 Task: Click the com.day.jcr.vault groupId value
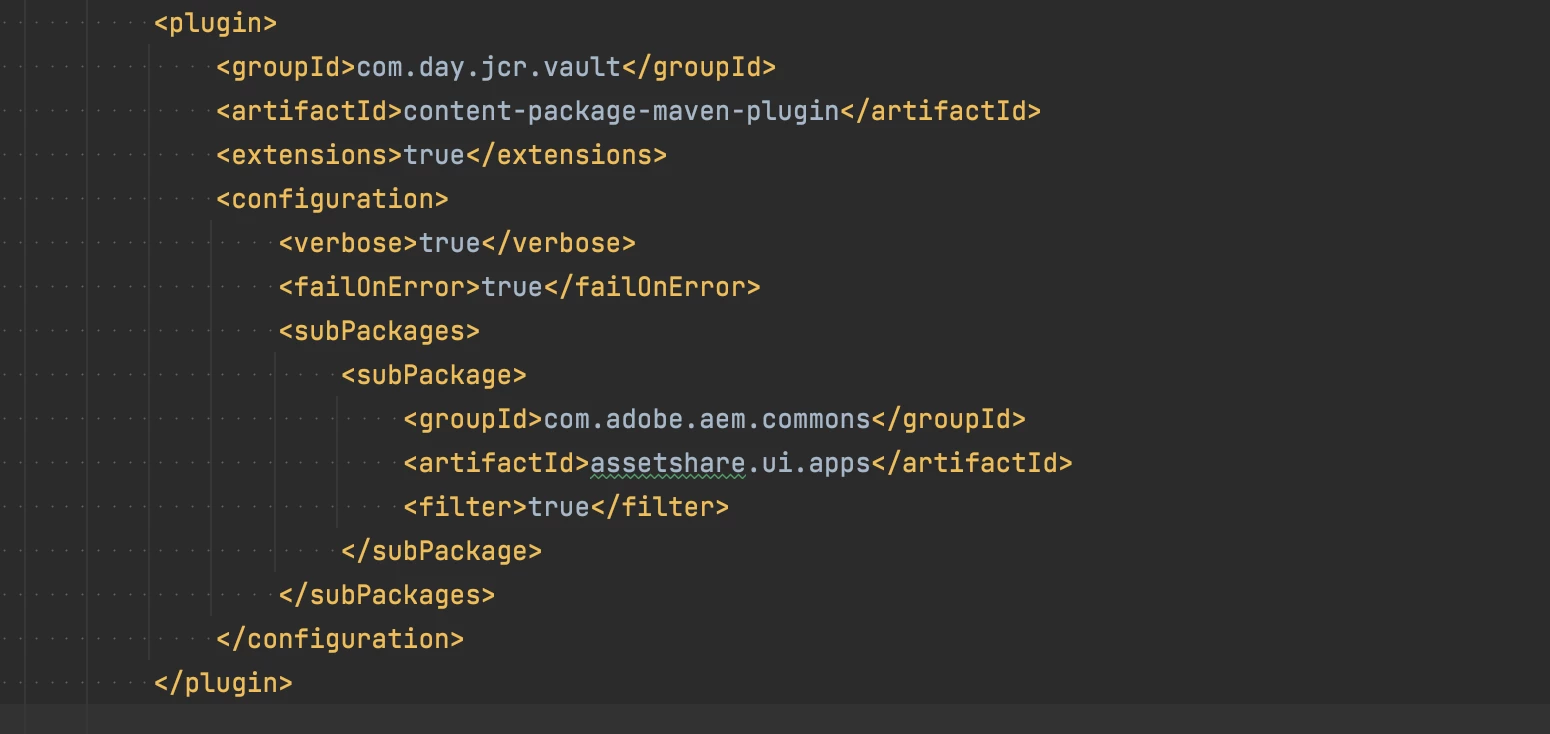pos(489,67)
